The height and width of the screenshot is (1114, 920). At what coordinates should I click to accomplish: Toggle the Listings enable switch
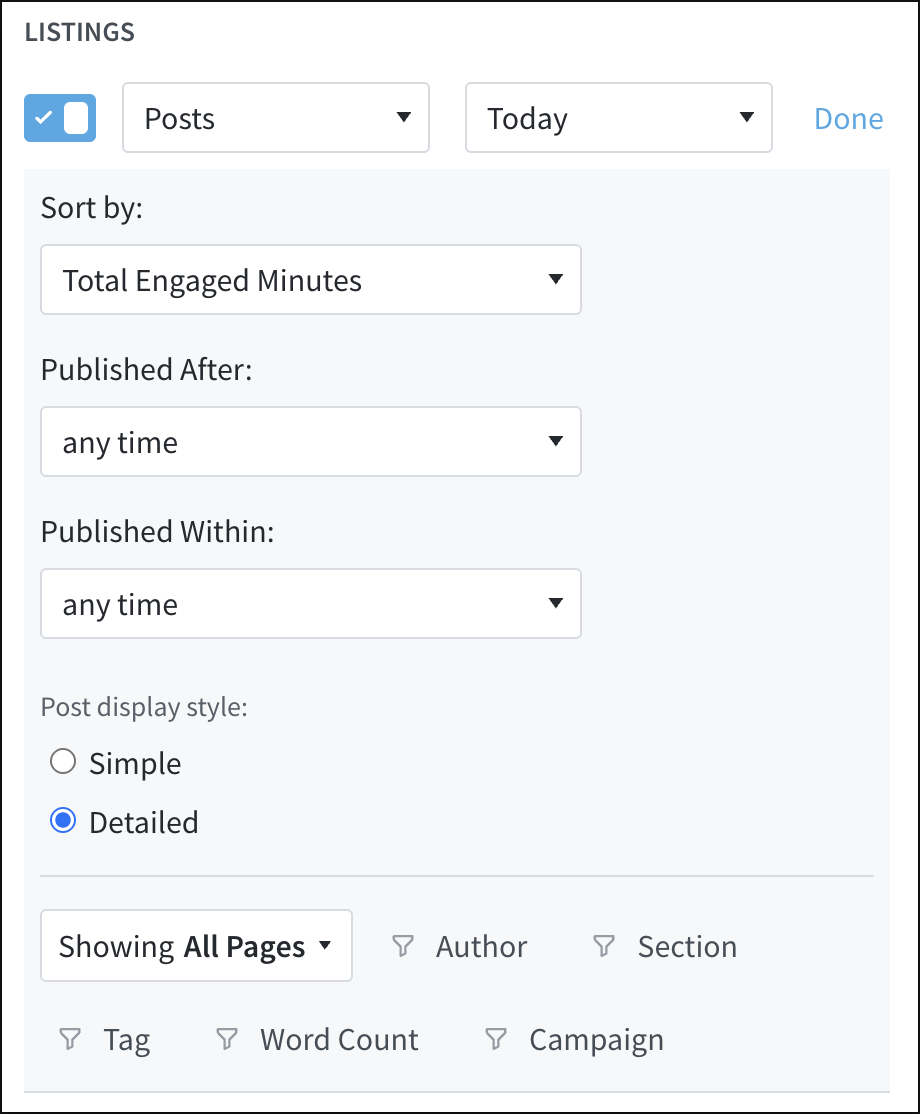[60, 118]
